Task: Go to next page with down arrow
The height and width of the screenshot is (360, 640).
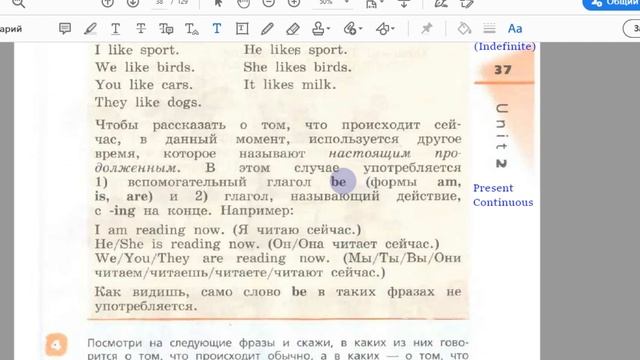Action: 133,3
